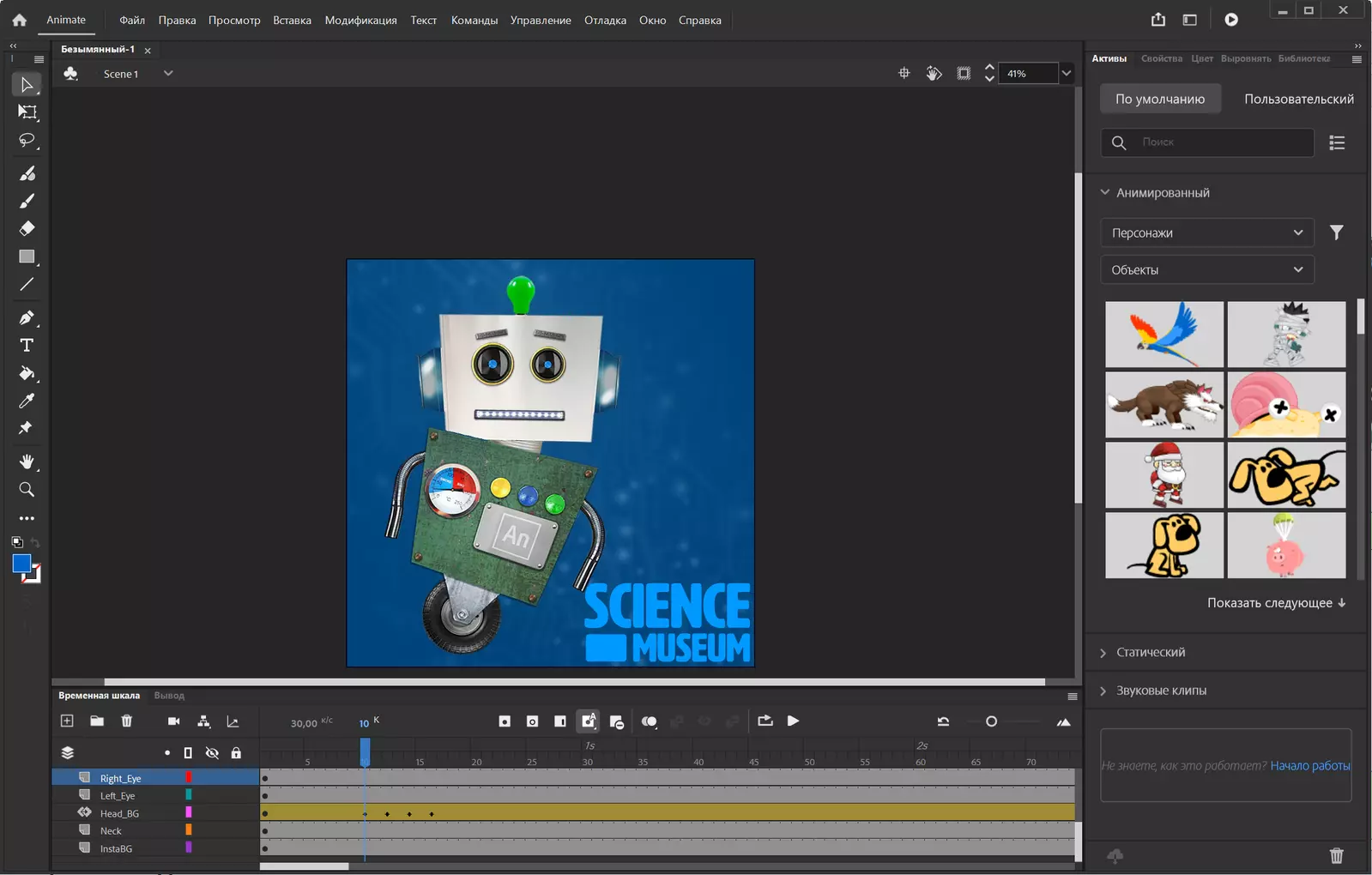Open the stage zoom percentage dropdown
The image size is (1372, 875).
click(1067, 74)
